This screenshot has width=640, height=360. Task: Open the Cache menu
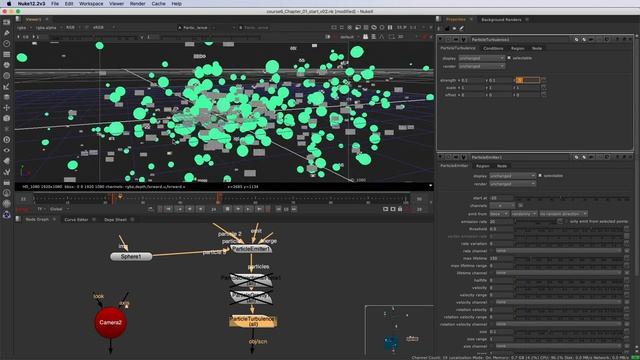click(x=158, y=4)
